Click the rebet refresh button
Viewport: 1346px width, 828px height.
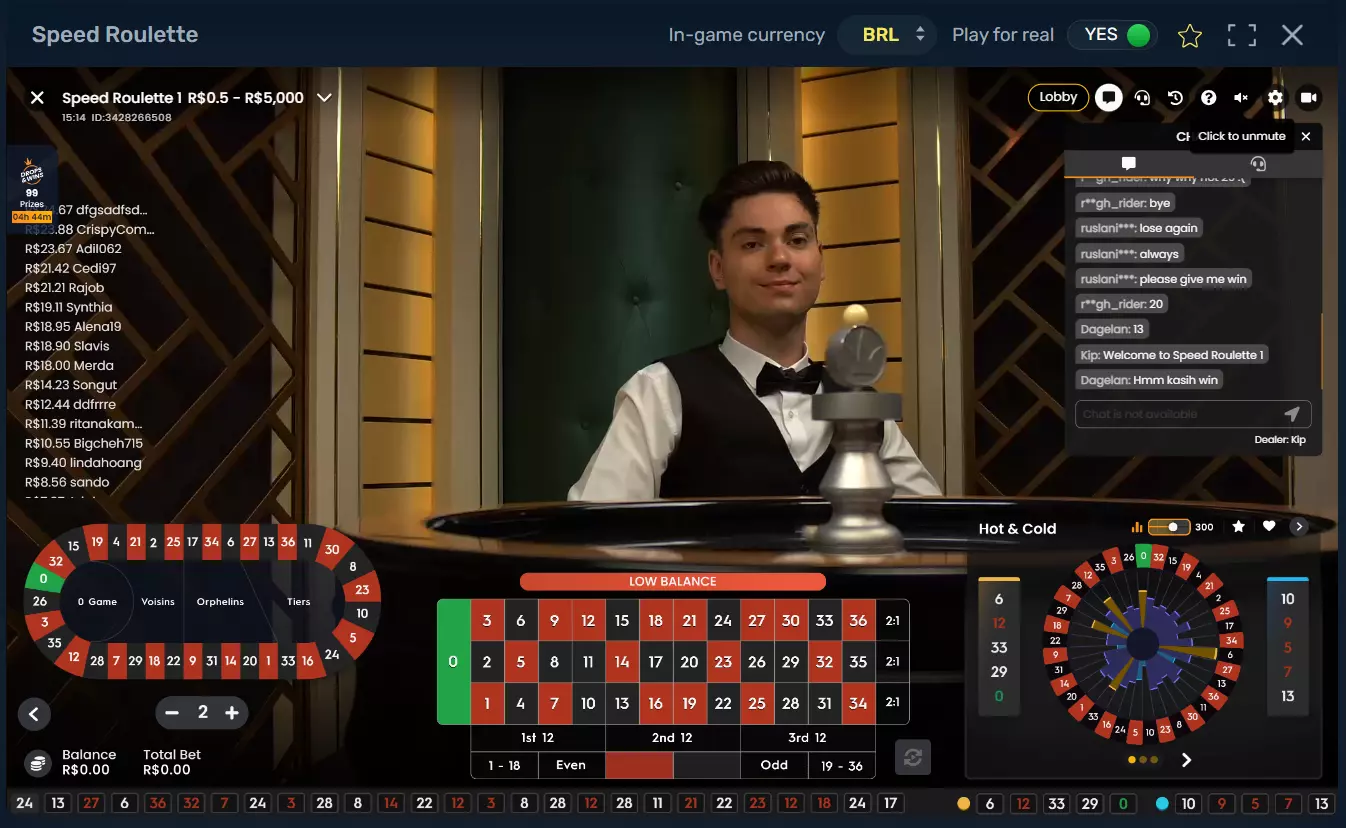point(913,757)
